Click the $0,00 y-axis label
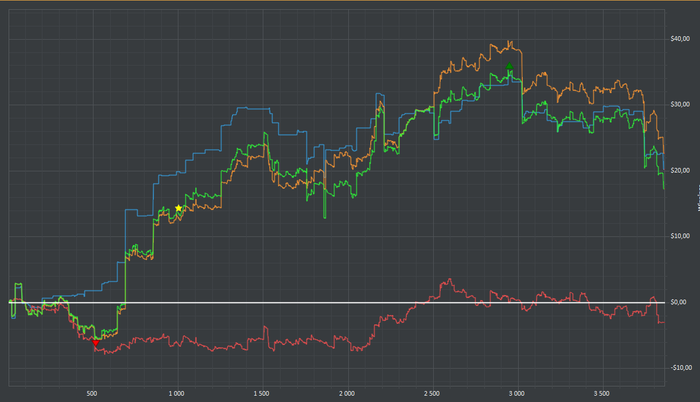Viewport: 700px width, 402px height. [679, 302]
